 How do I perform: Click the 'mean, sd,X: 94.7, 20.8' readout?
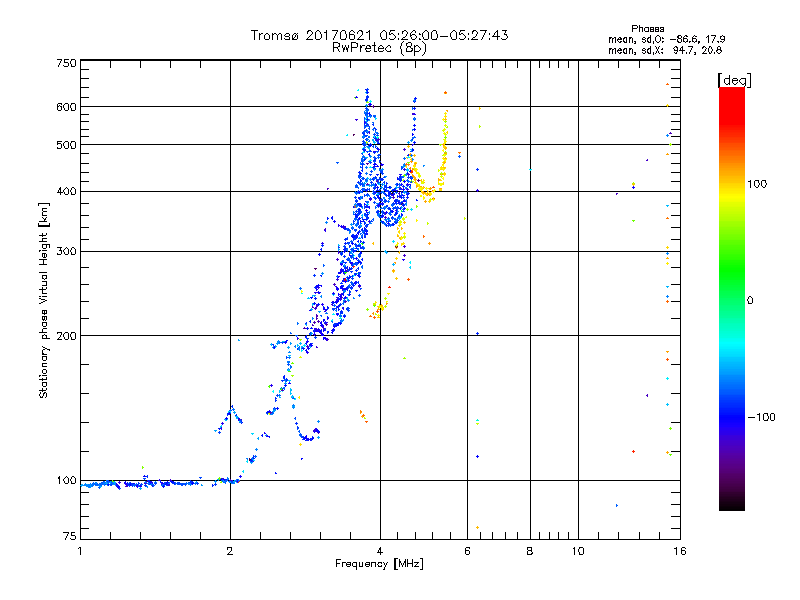pyautogui.click(x=665, y=50)
